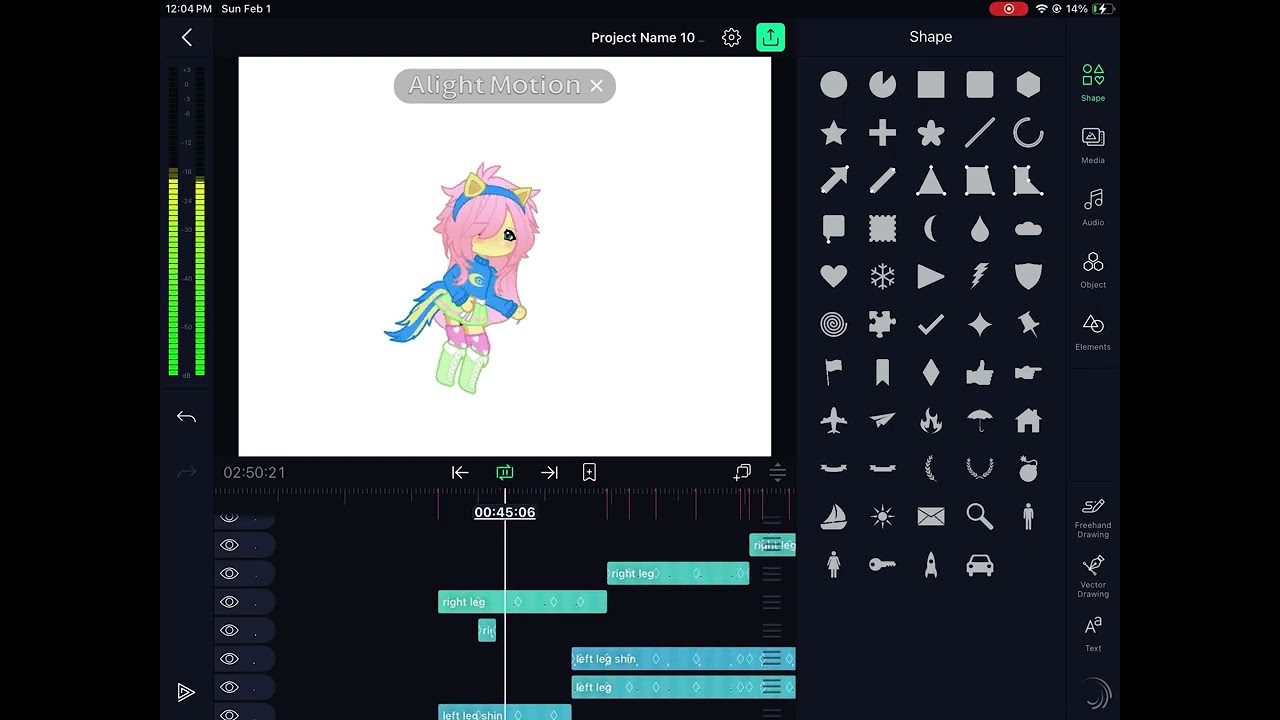Viewport: 1280px width, 720px height.
Task: Choose the diagonal line shape
Action: 980,133
